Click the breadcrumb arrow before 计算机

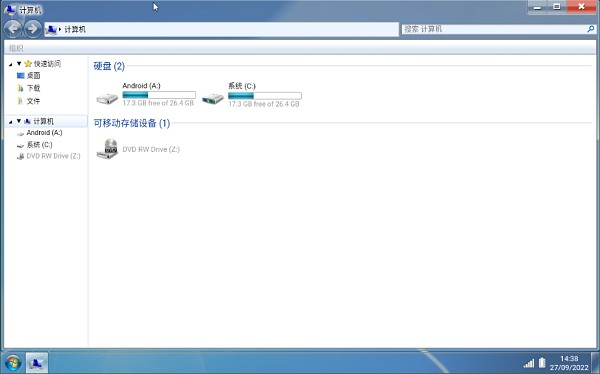60,29
